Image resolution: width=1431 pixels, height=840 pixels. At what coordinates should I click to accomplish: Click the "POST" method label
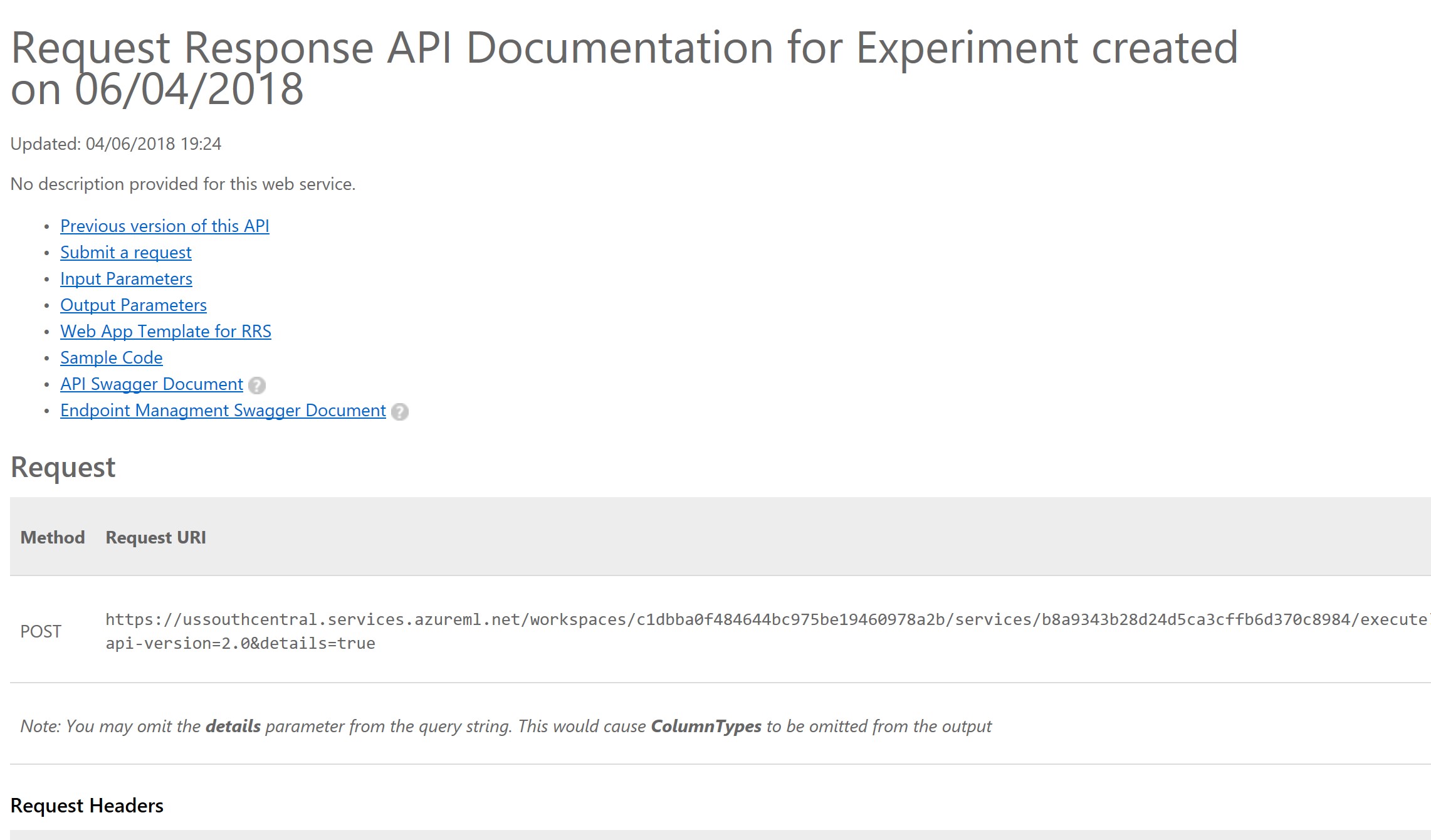pyautogui.click(x=41, y=632)
